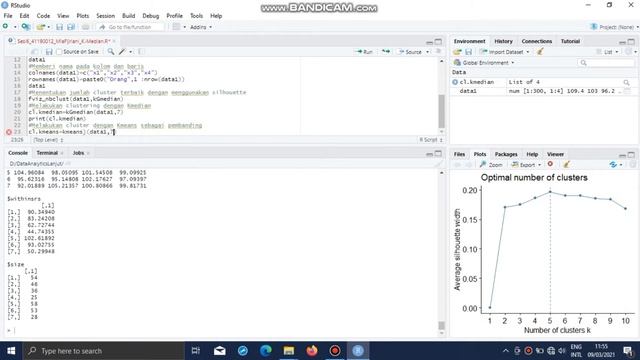Image resolution: width=640 pixels, height=360 pixels.
Task: Save workspace in Environment pane
Action: click(x=469, y=52)
